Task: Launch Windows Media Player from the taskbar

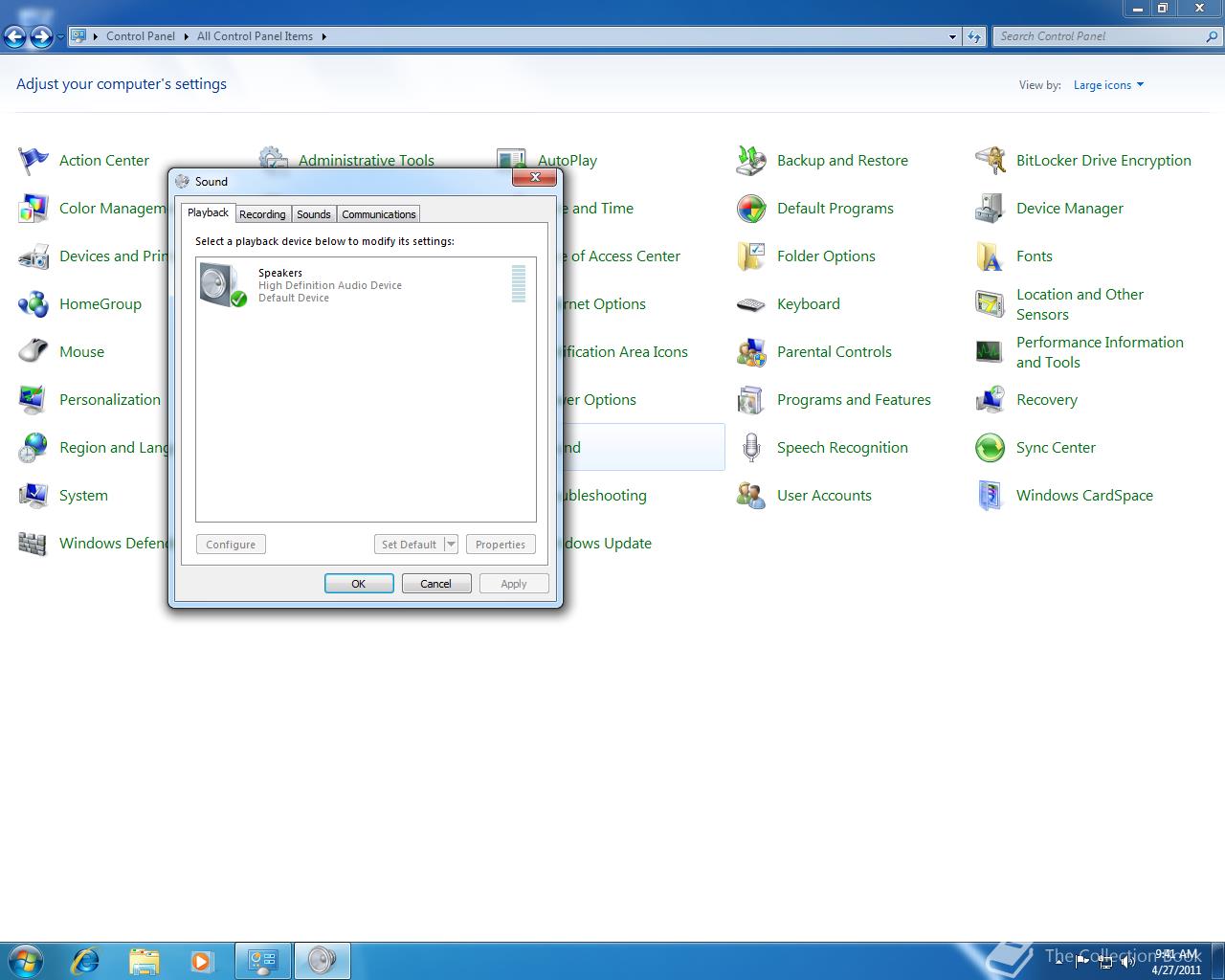Action: coord(203,960)
